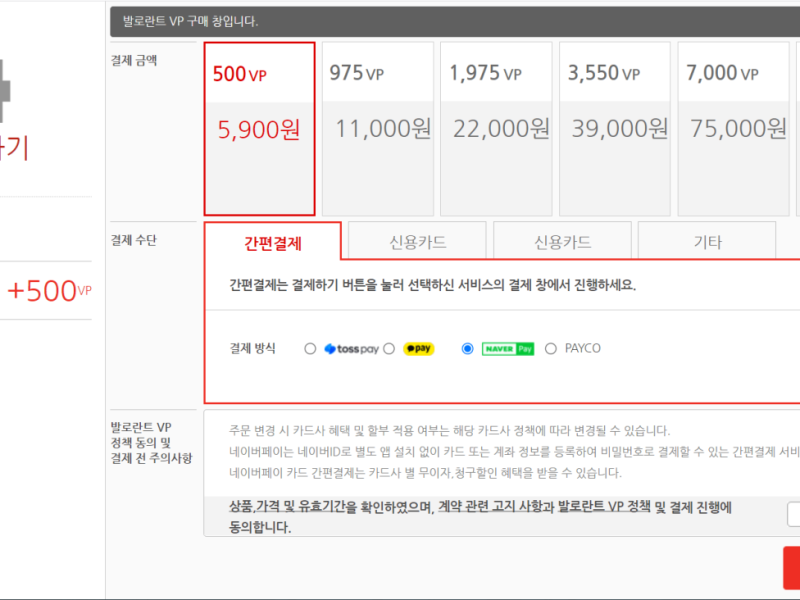Click the 네이버페이 카드 간편결제는 notice line

tap(425, 473)
